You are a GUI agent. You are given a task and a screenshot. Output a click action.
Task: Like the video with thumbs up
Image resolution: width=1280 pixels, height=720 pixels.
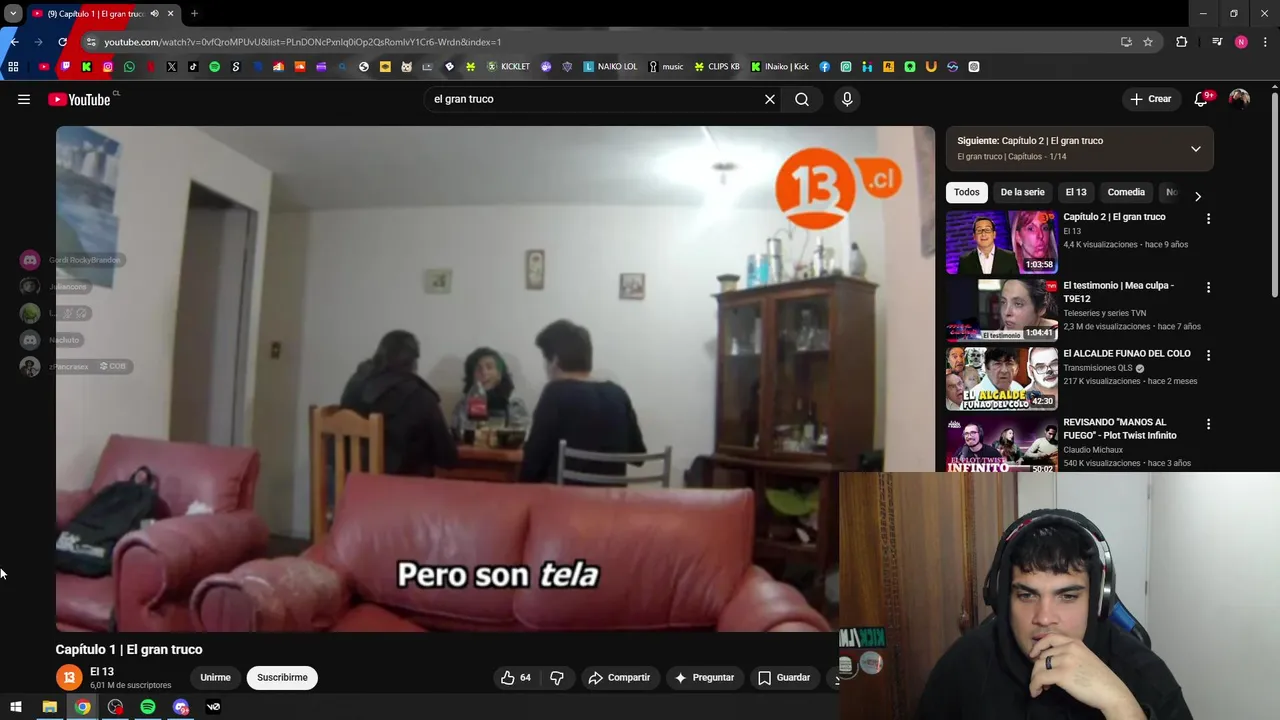(516, 678)
